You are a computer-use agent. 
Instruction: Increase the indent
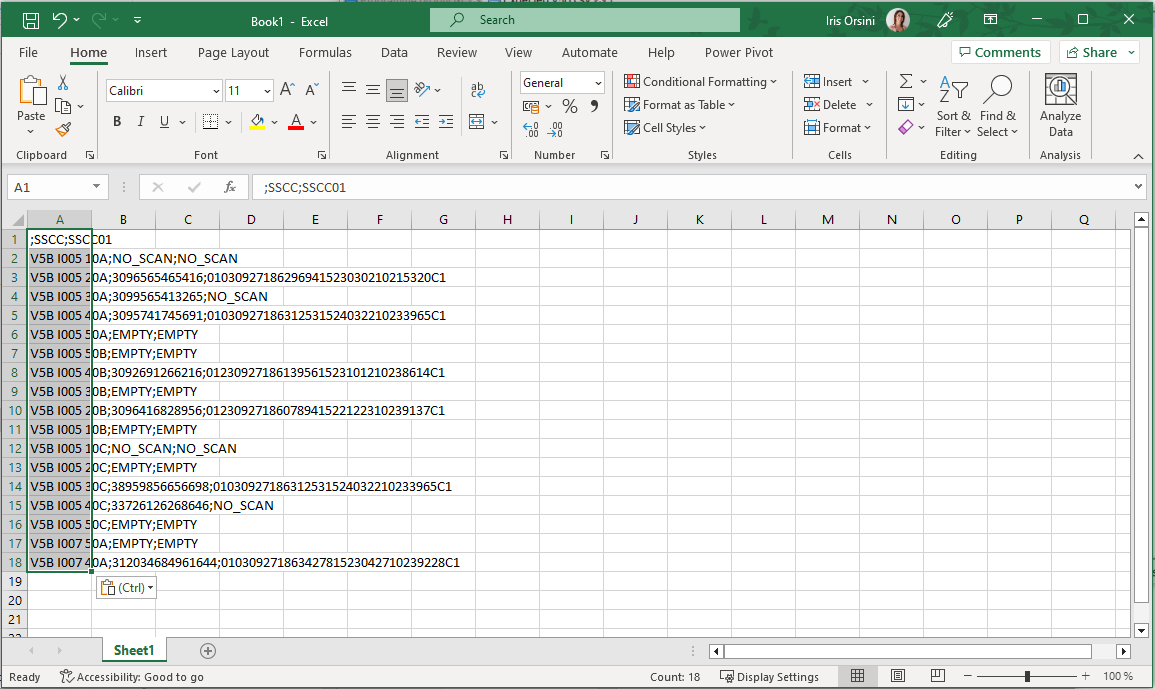(x=446, y=122)
